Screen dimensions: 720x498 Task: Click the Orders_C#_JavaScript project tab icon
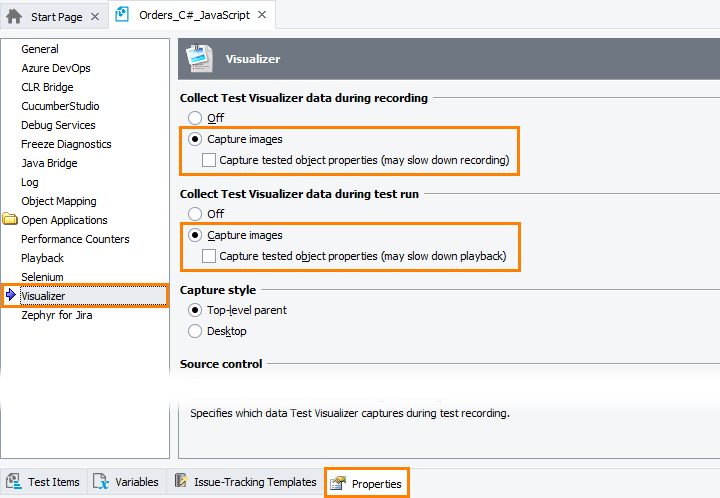pyautogui.click(x=122, y=15)
